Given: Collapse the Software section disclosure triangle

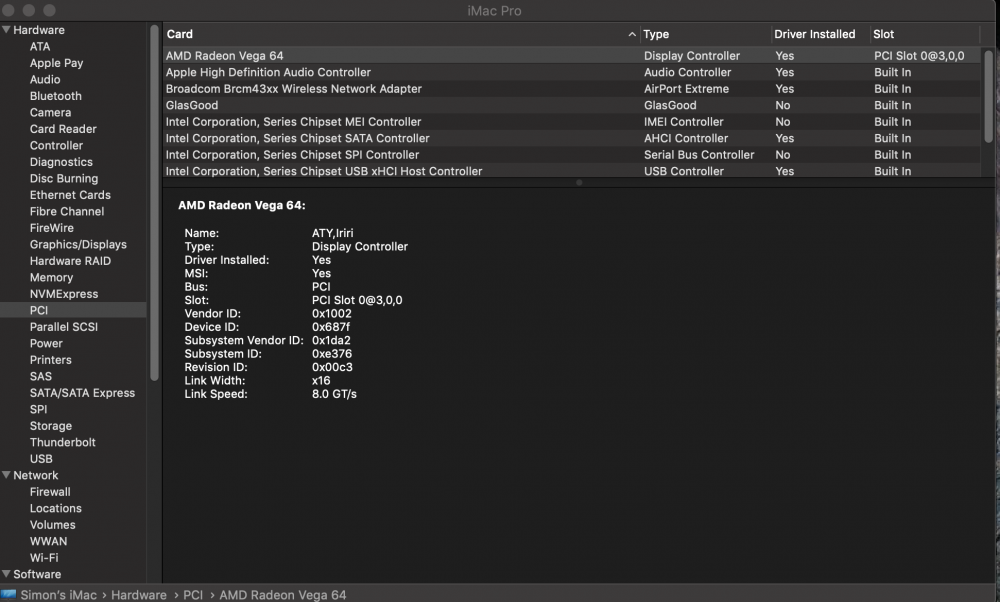Looking at the screenshot, I should point(6,574).
